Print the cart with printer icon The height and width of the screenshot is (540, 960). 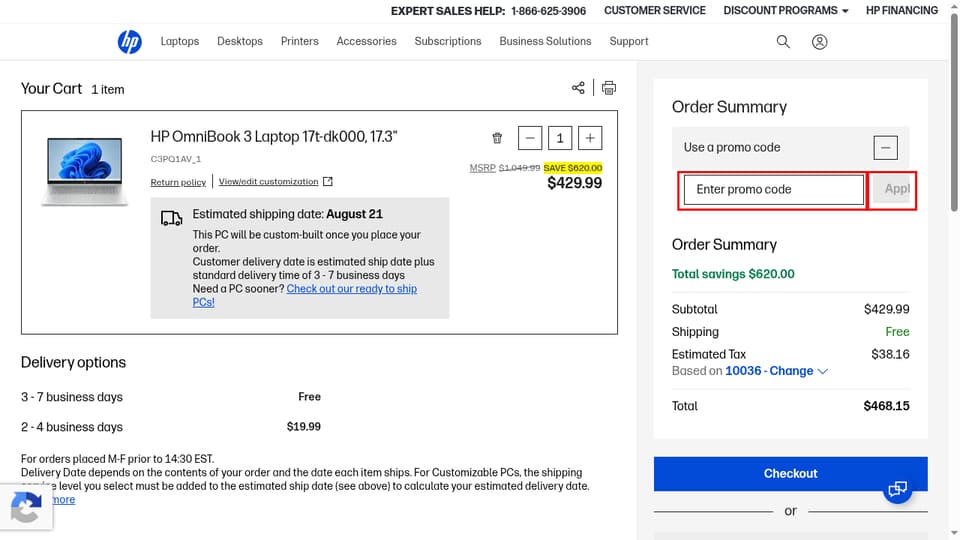click(609, 88)
